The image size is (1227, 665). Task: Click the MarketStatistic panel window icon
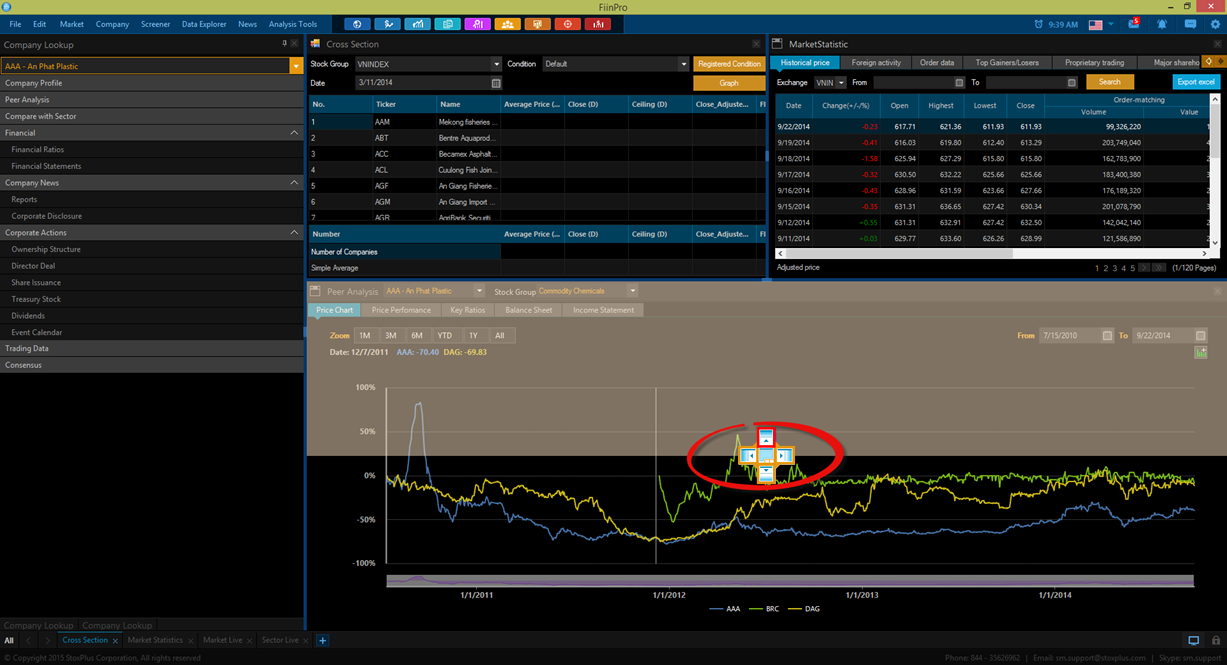click(778, 44)
